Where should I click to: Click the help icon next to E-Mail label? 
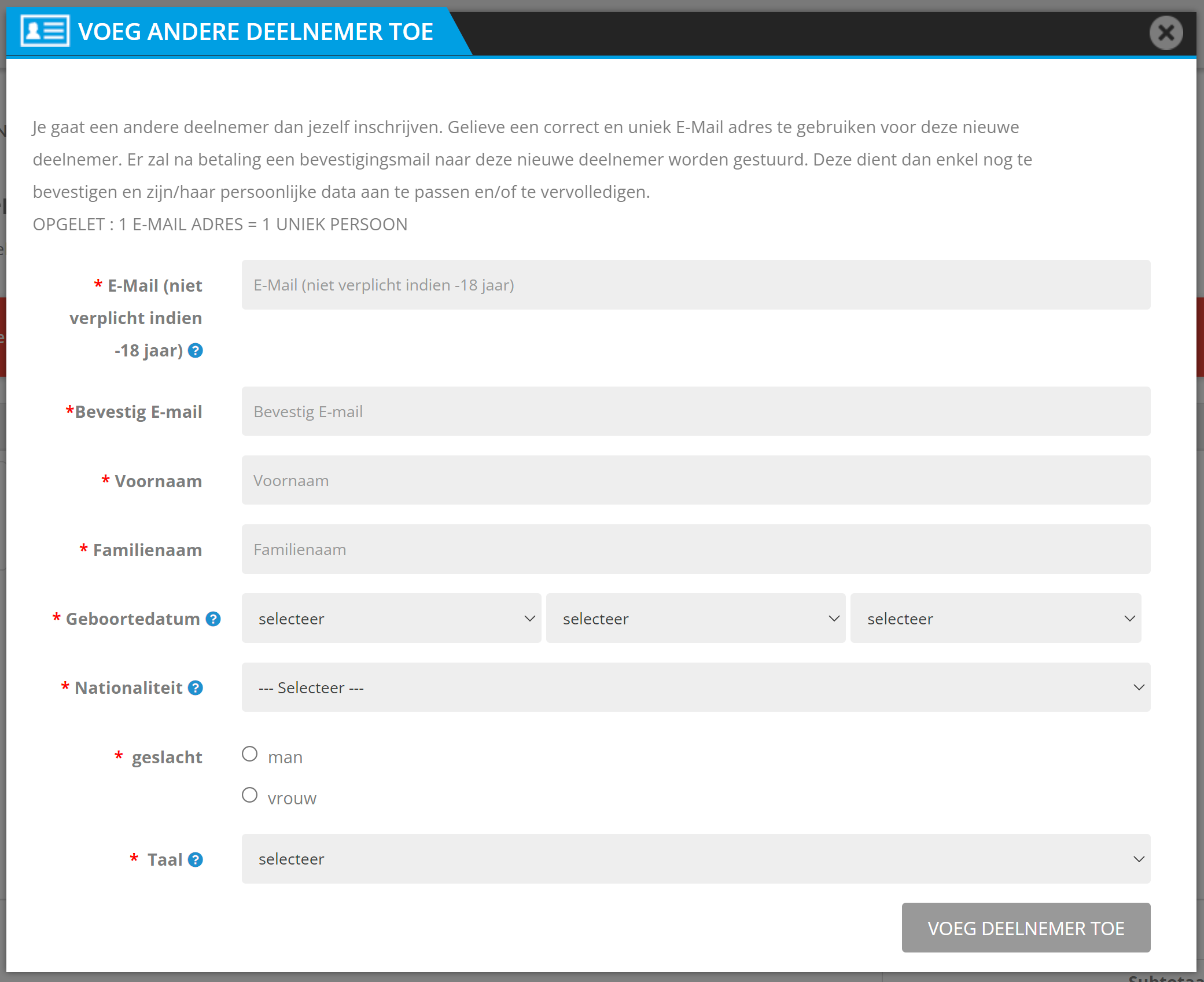[196, 351]
